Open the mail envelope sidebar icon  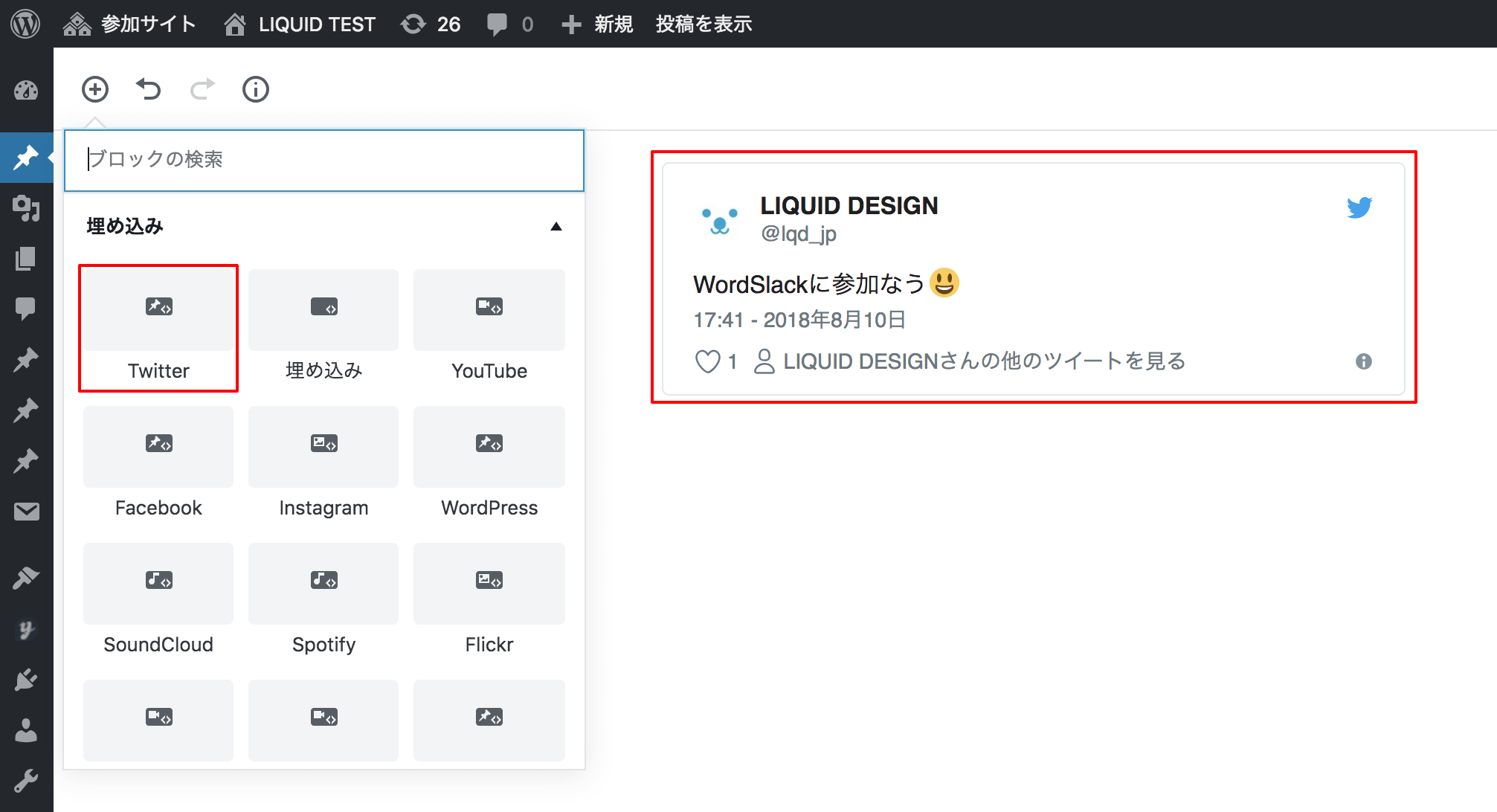tap(26, 512)
